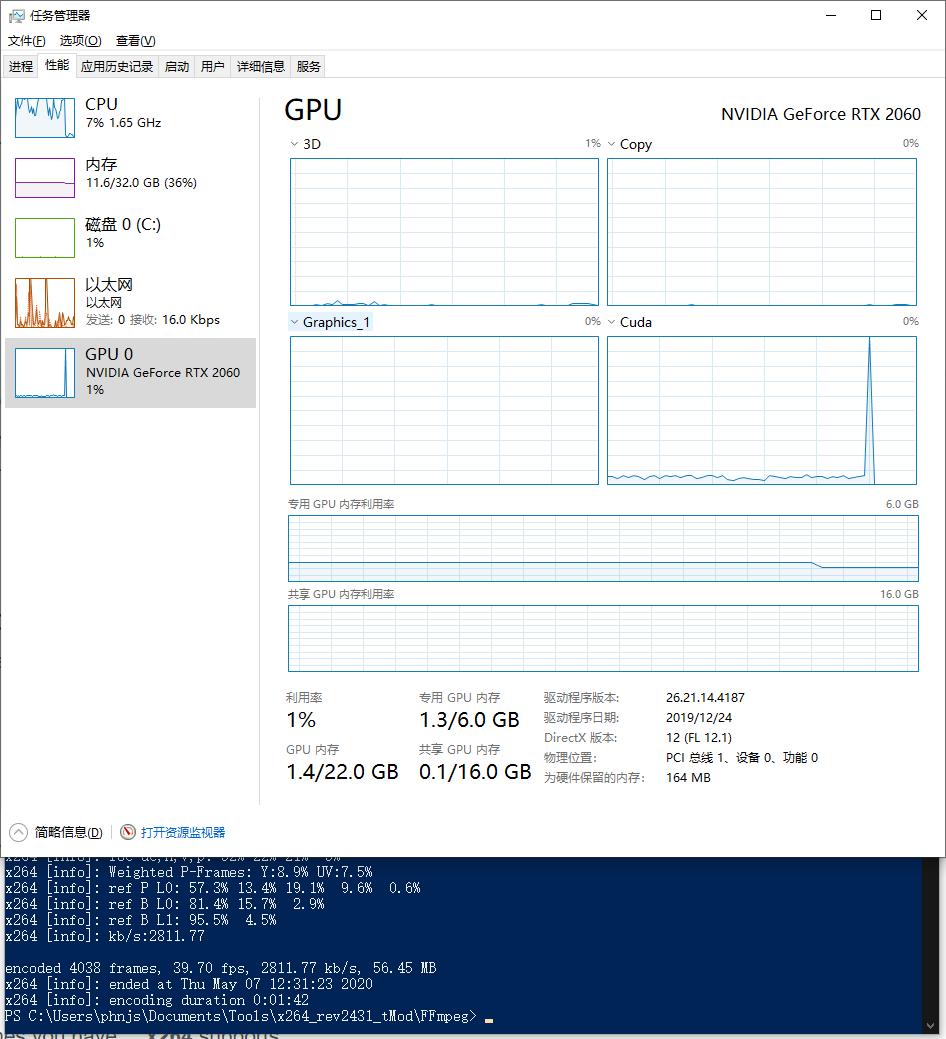Open the Graphics_1 engine dropdown
Viewport: 946px width, 1039px height.
pos(294,322)
